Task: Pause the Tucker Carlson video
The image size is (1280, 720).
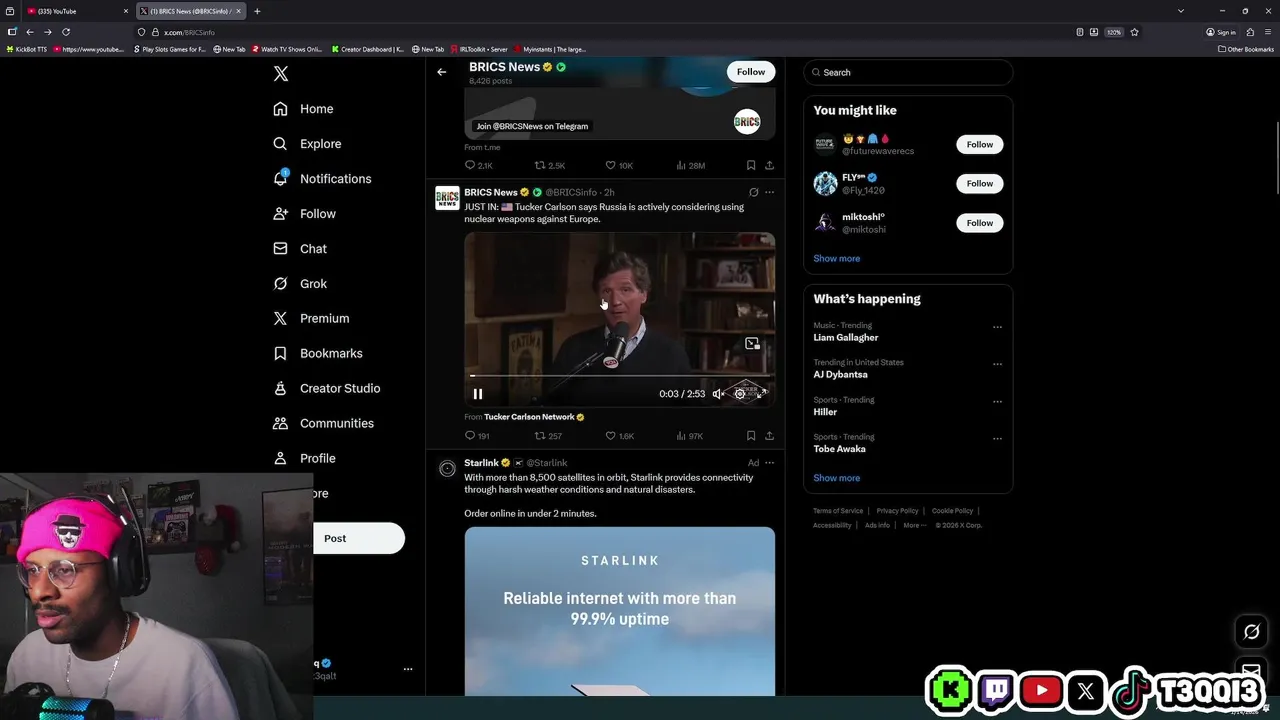Action: 478,394
